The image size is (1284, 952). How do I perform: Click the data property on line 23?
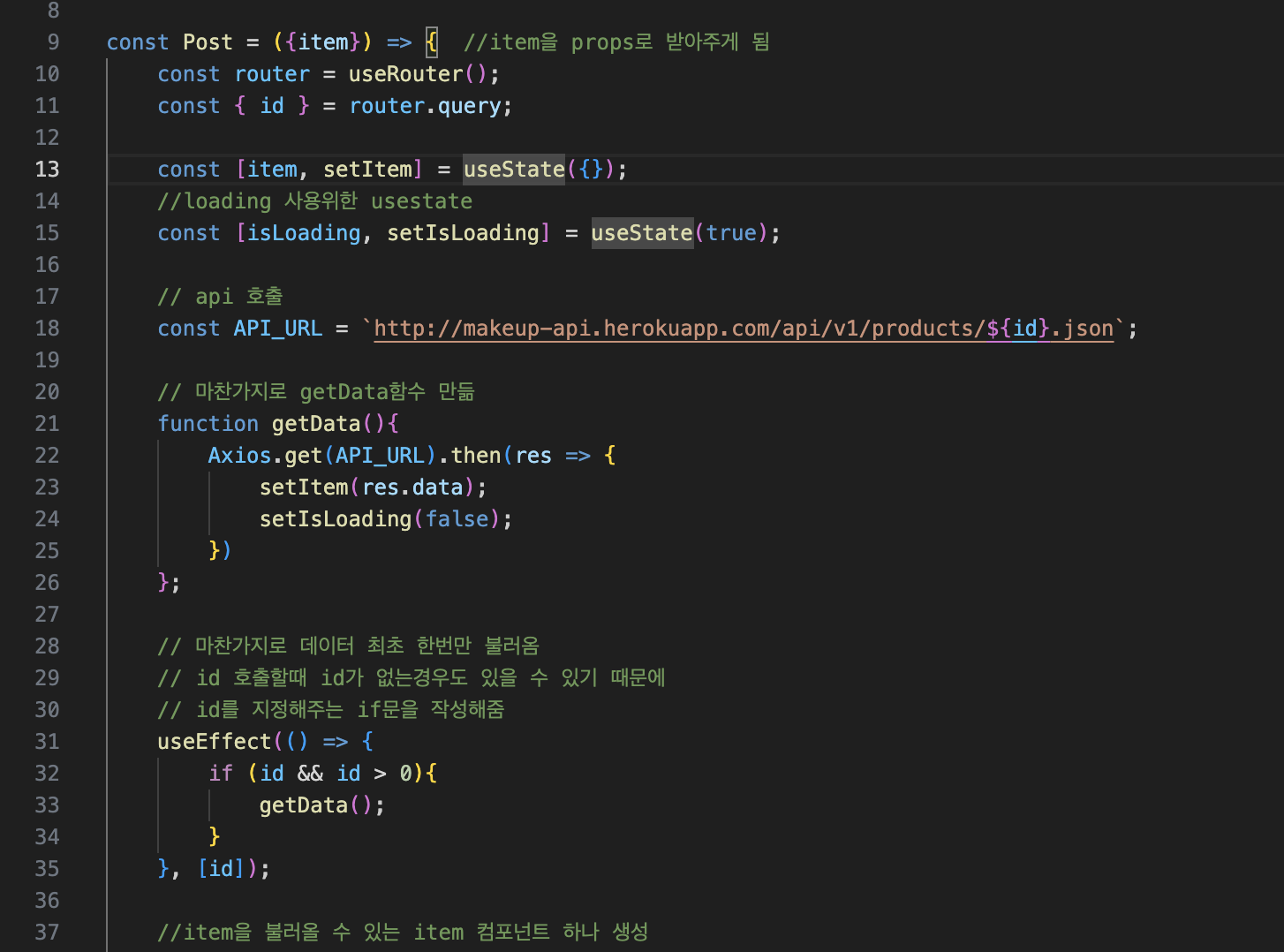(438, 487)
